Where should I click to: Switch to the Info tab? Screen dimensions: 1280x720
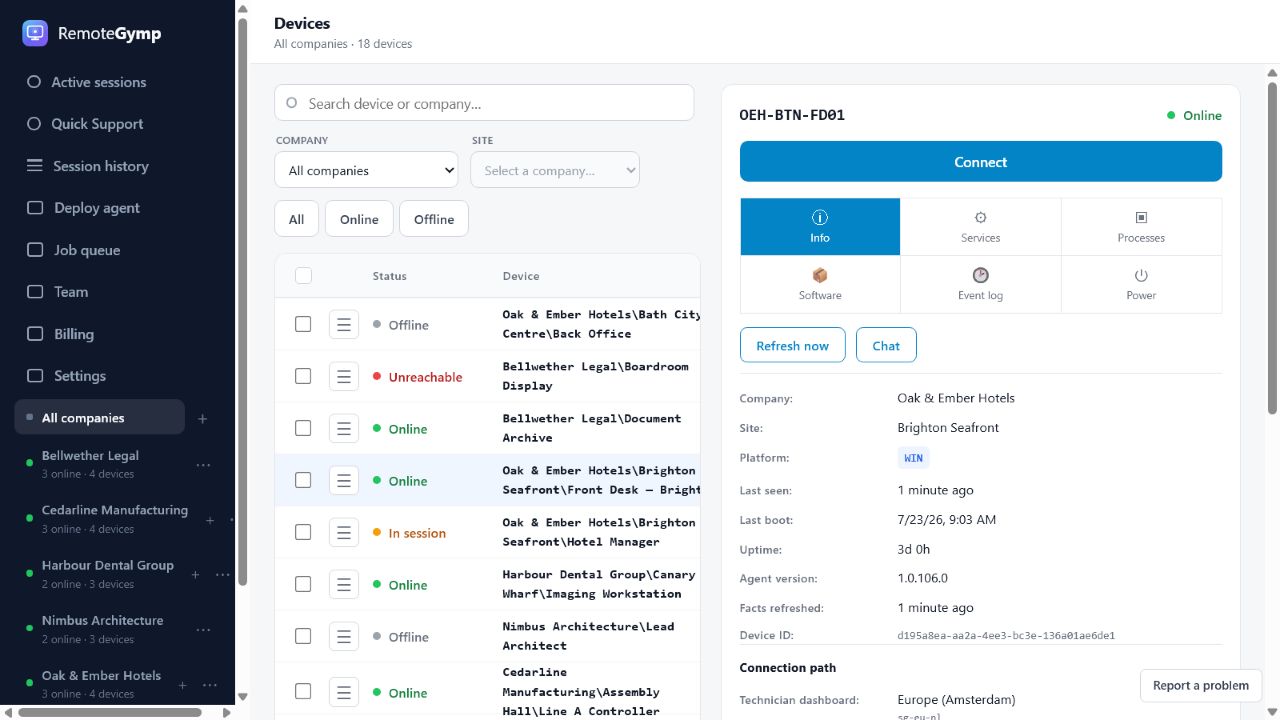(x=820, y=227)
